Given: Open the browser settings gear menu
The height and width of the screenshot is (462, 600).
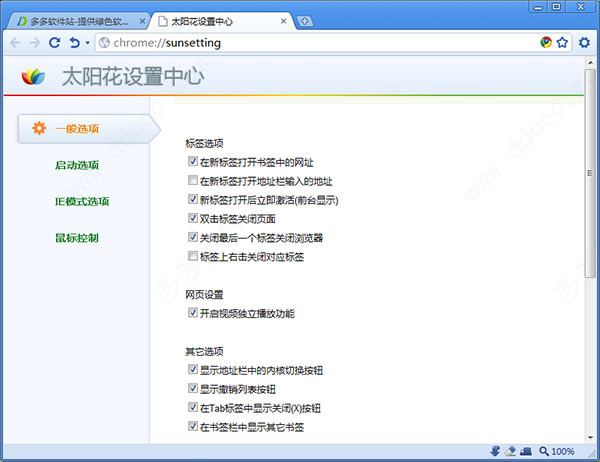Looking at the screenshot, I should tap(584, 42).
